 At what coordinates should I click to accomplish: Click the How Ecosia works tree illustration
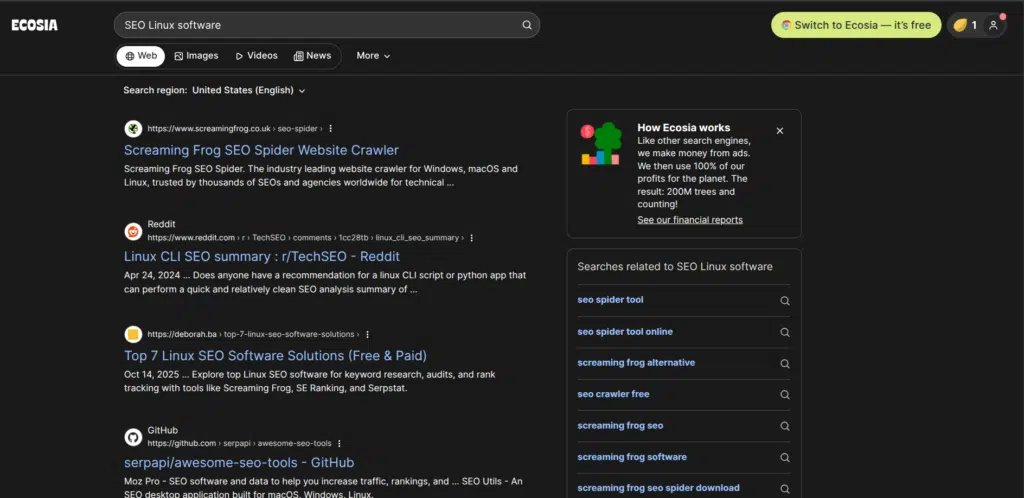601,144
